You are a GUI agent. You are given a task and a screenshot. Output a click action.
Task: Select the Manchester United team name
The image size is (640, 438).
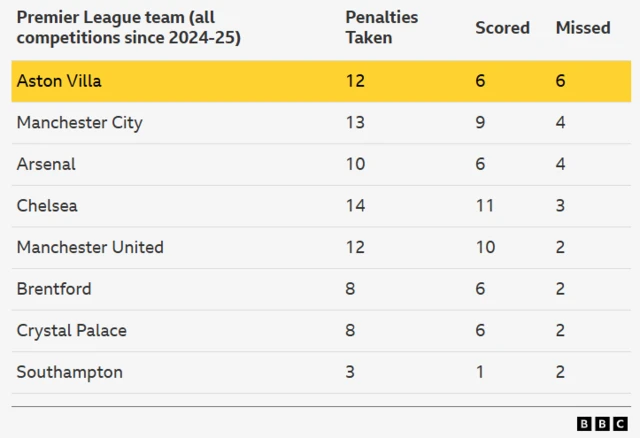pos(90,247)
